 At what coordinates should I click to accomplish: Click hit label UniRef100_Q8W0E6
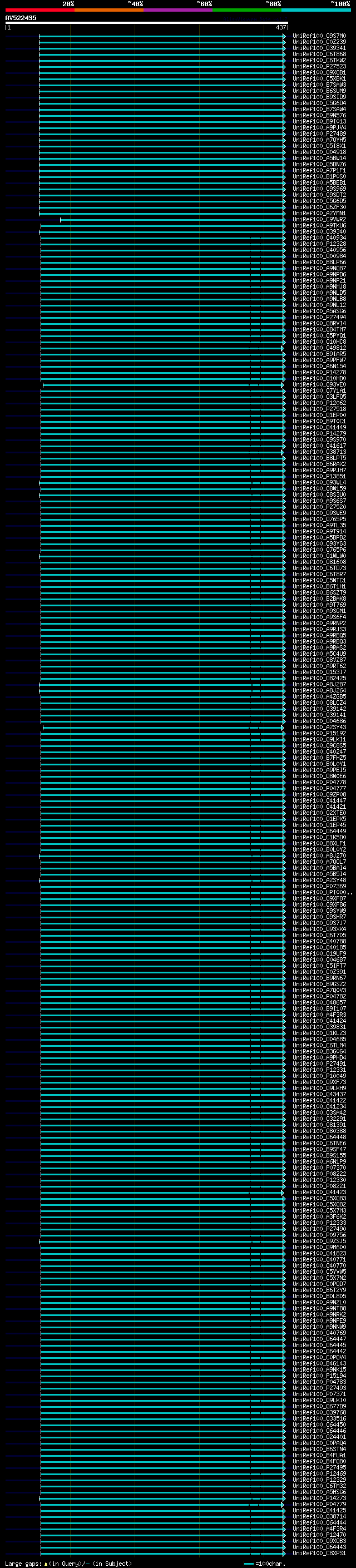pyautogui.click(x=319, y=776)
